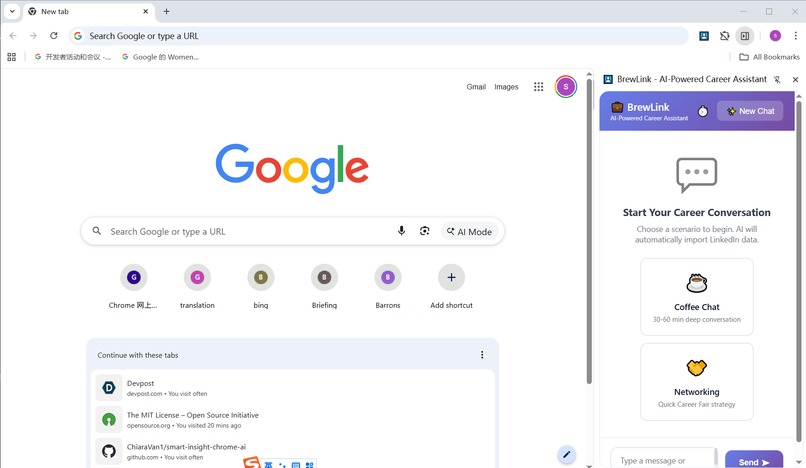Open the Extensions puzzle icon
Screen dimensions: 806x468
[725, 35]
